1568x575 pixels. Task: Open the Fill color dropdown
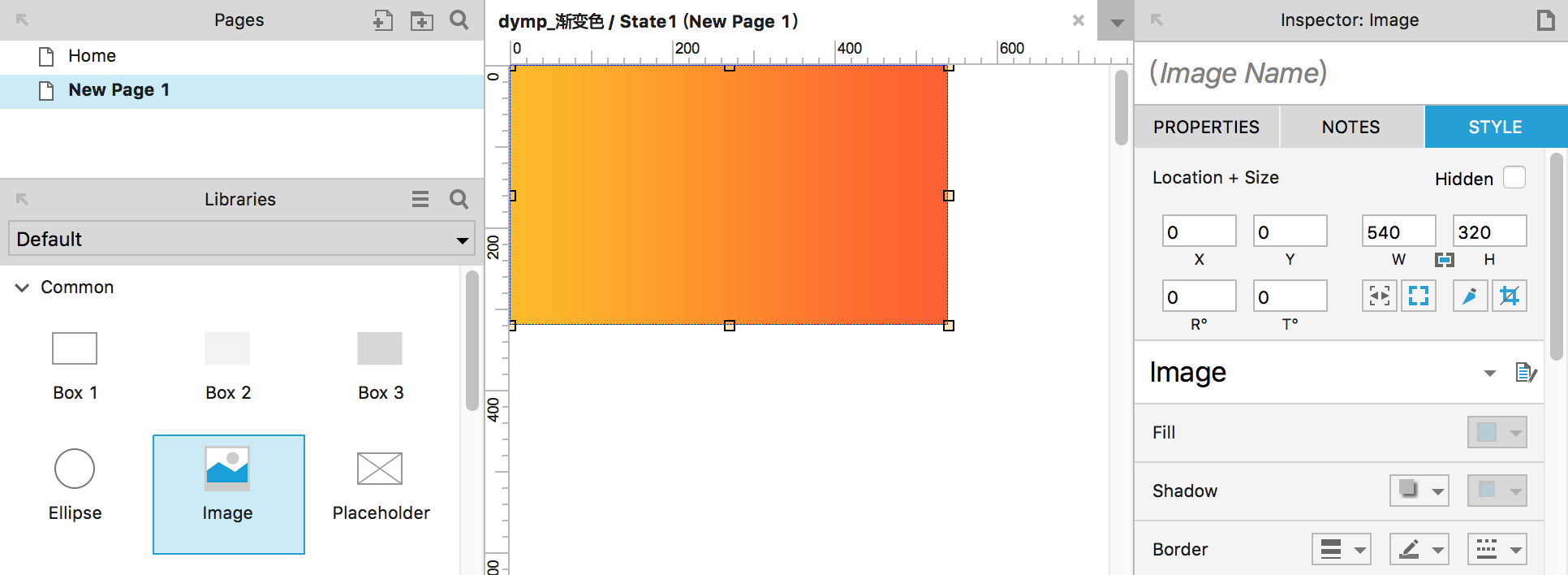pos(1497,432)
